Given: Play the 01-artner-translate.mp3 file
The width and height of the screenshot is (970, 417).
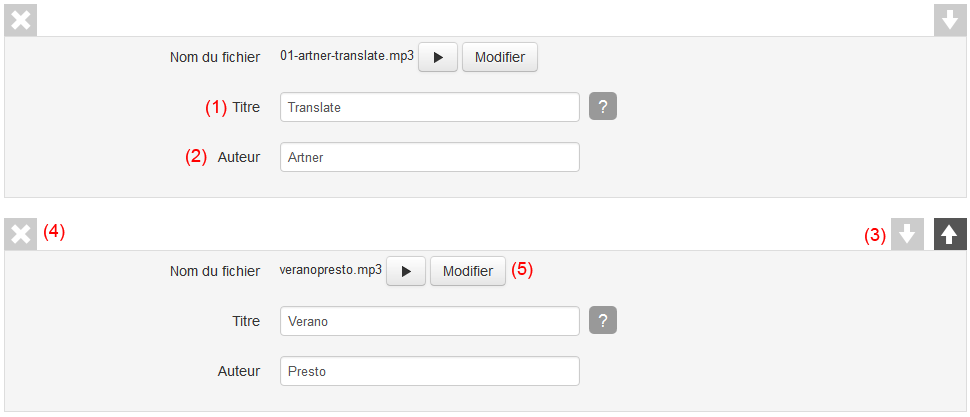Looking at the screenshot, I should coord(438,57).
